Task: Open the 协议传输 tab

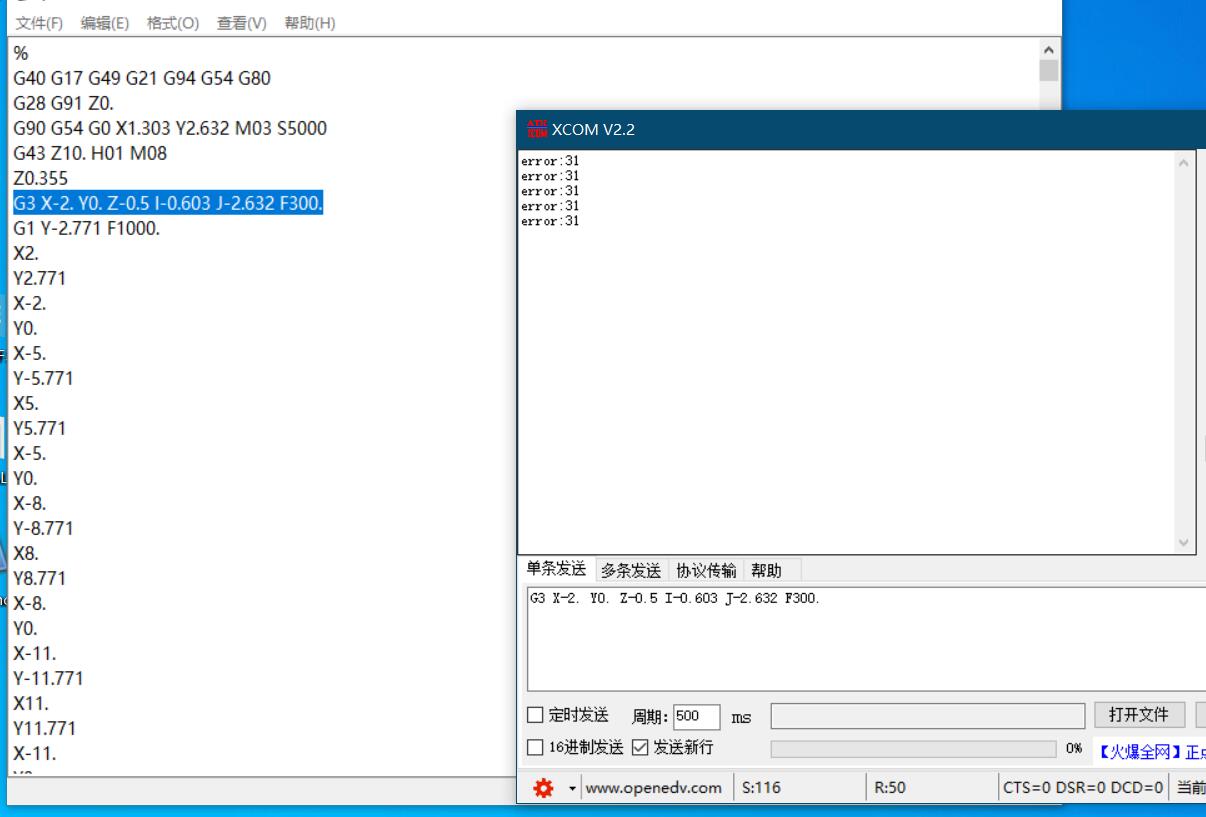Action: pos(706,571)
